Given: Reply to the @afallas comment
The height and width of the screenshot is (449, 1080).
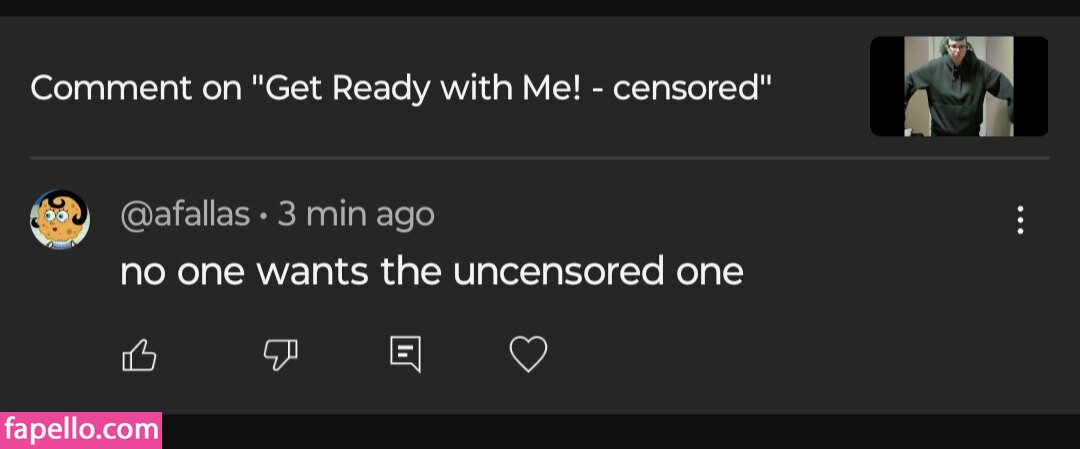Looking at the screenshot, I should 404,354.
